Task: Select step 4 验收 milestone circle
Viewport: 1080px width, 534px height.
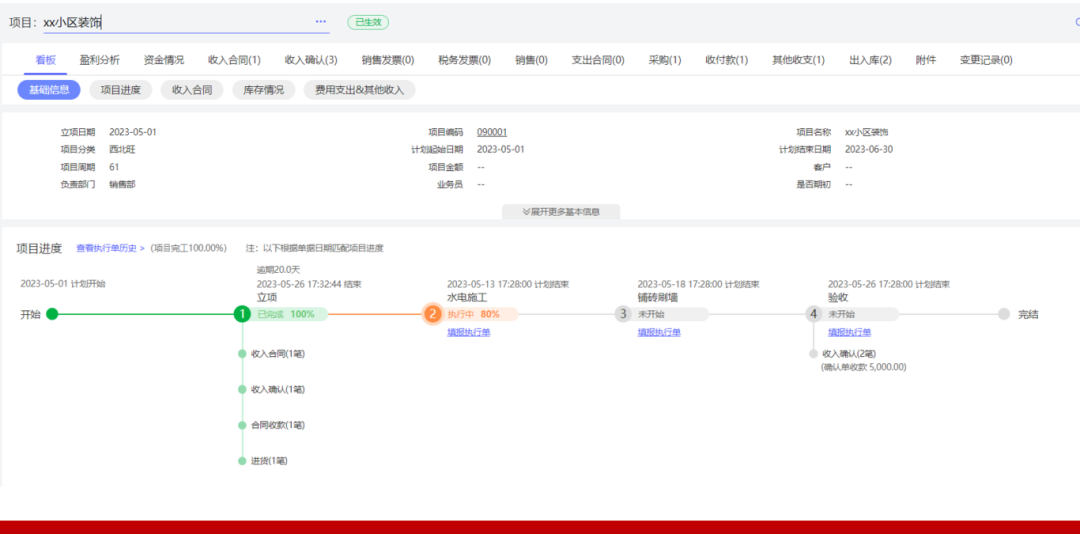Action: [x=813, y=314]
